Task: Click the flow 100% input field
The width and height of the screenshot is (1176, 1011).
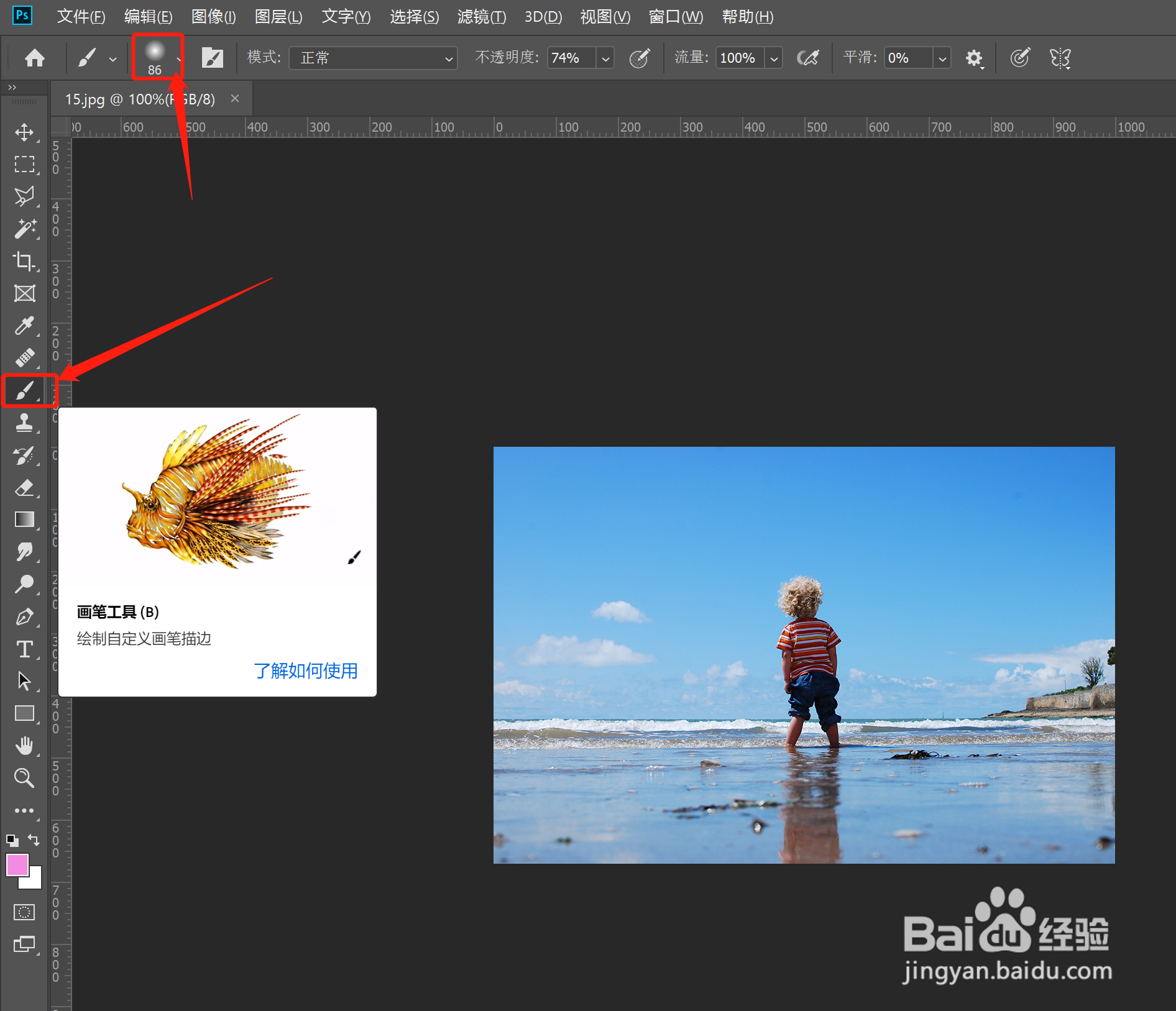Action: (741, 58)
